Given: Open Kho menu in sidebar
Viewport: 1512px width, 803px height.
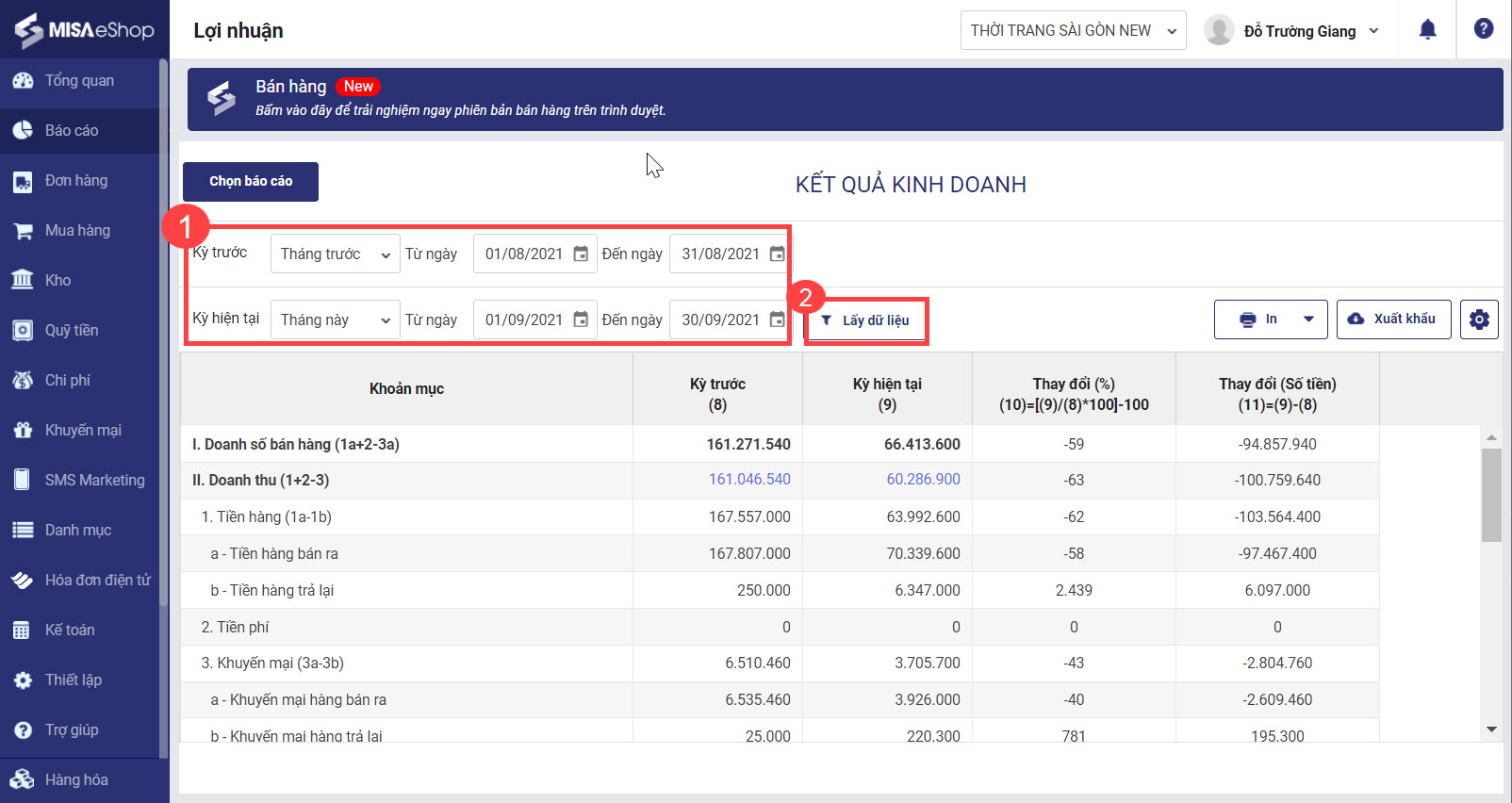Looking at the screenshot, I should pyautogui.click(x=58, y=280).
